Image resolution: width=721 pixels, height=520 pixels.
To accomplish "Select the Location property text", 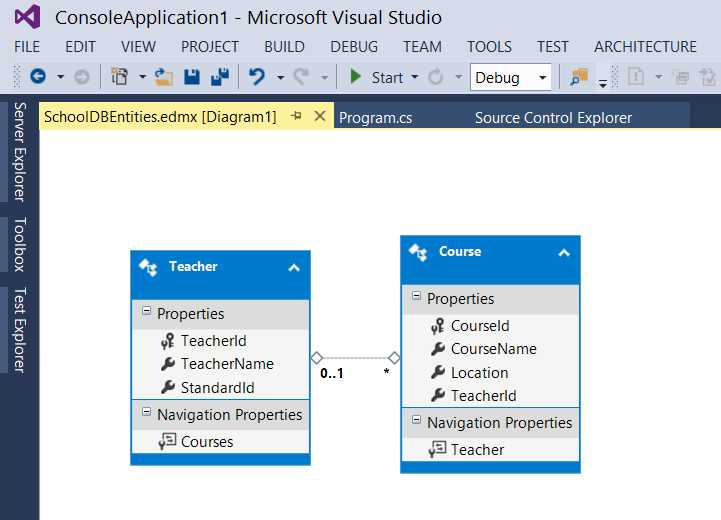I will 479,372.
